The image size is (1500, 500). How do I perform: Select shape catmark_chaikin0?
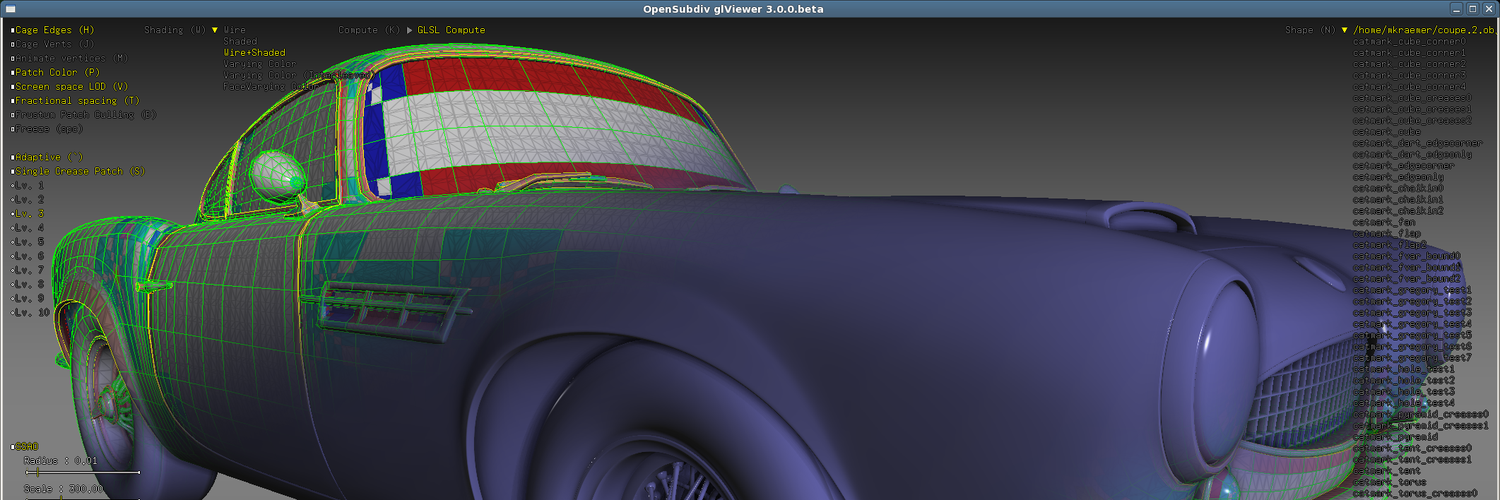click(1398, 187)
